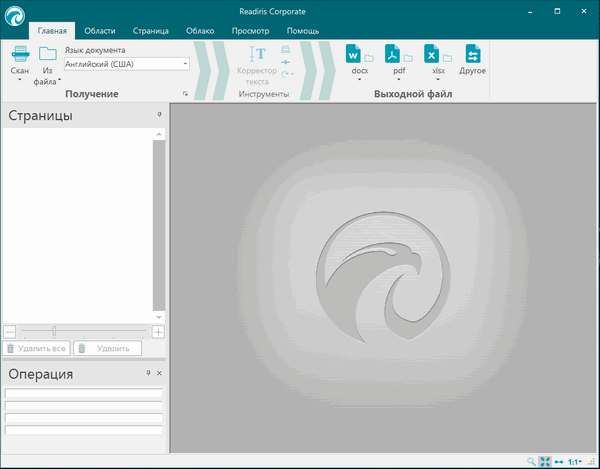Open the Язык документа language combo box
This screenshot has height=469, width=600.
127,64
